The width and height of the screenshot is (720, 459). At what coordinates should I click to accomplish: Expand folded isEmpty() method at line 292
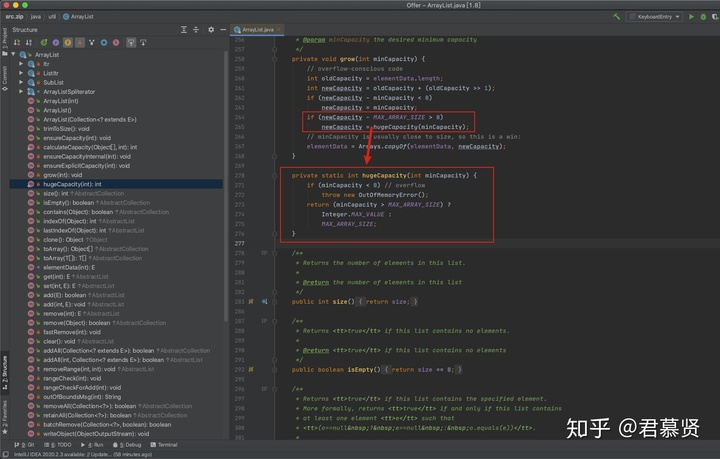pyautogui.click(x=275, y=369)
